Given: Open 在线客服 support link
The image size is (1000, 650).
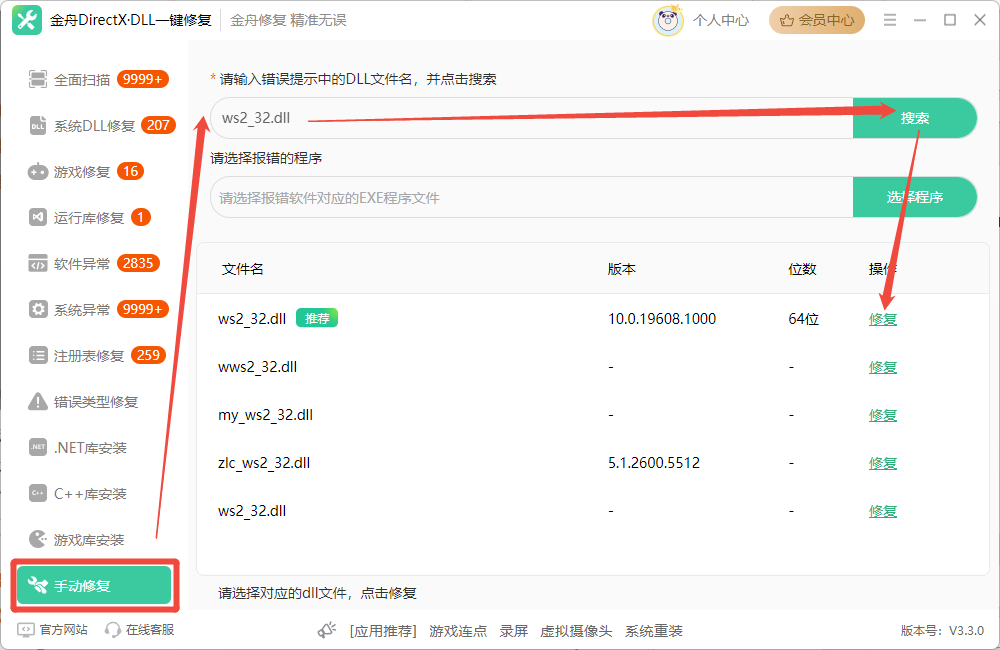Looking at the screenshot, I should pos(150,630).
